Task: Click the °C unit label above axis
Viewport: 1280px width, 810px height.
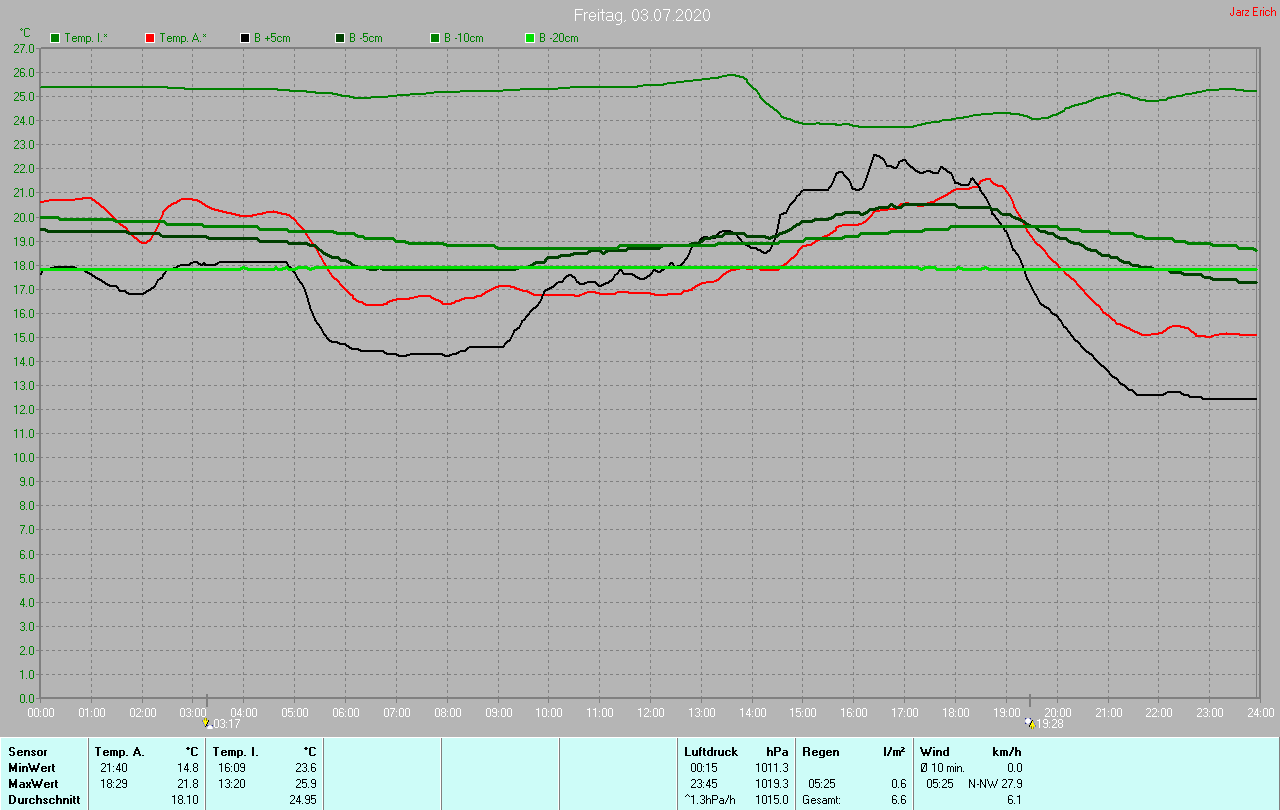Action: [x=26, y=33]
